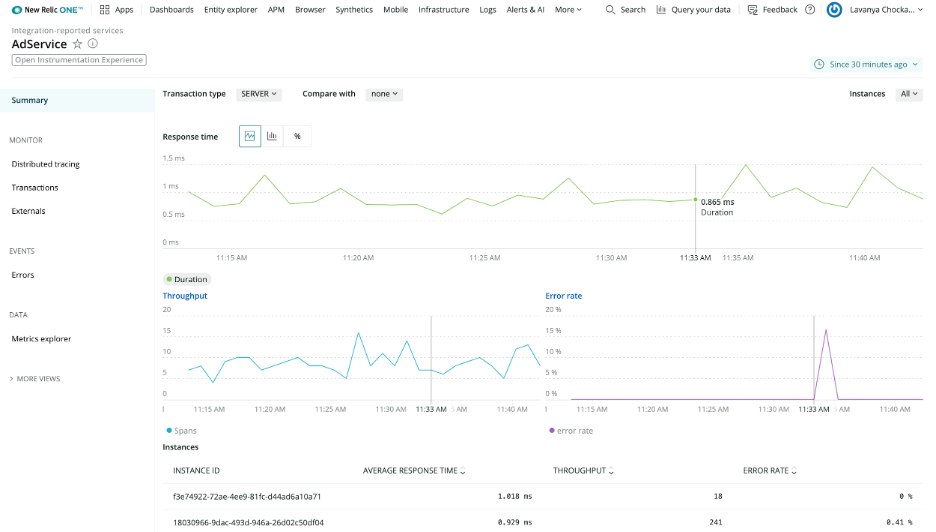Click the Search magnifier icon
The height and width of the screenshot is (532, 936).
click(x=610, y=10)
